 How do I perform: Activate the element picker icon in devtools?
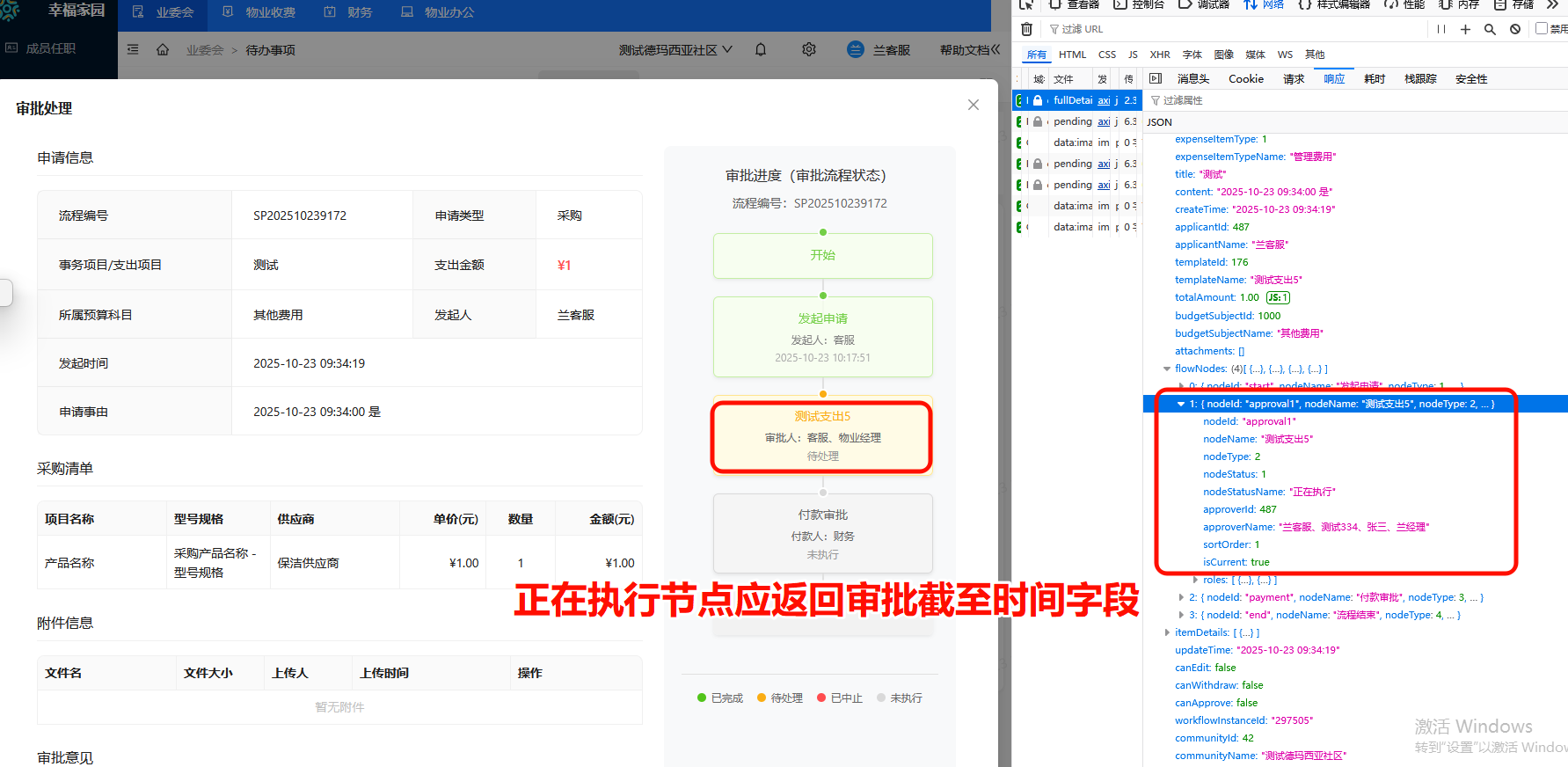[x=1026, y=4]
